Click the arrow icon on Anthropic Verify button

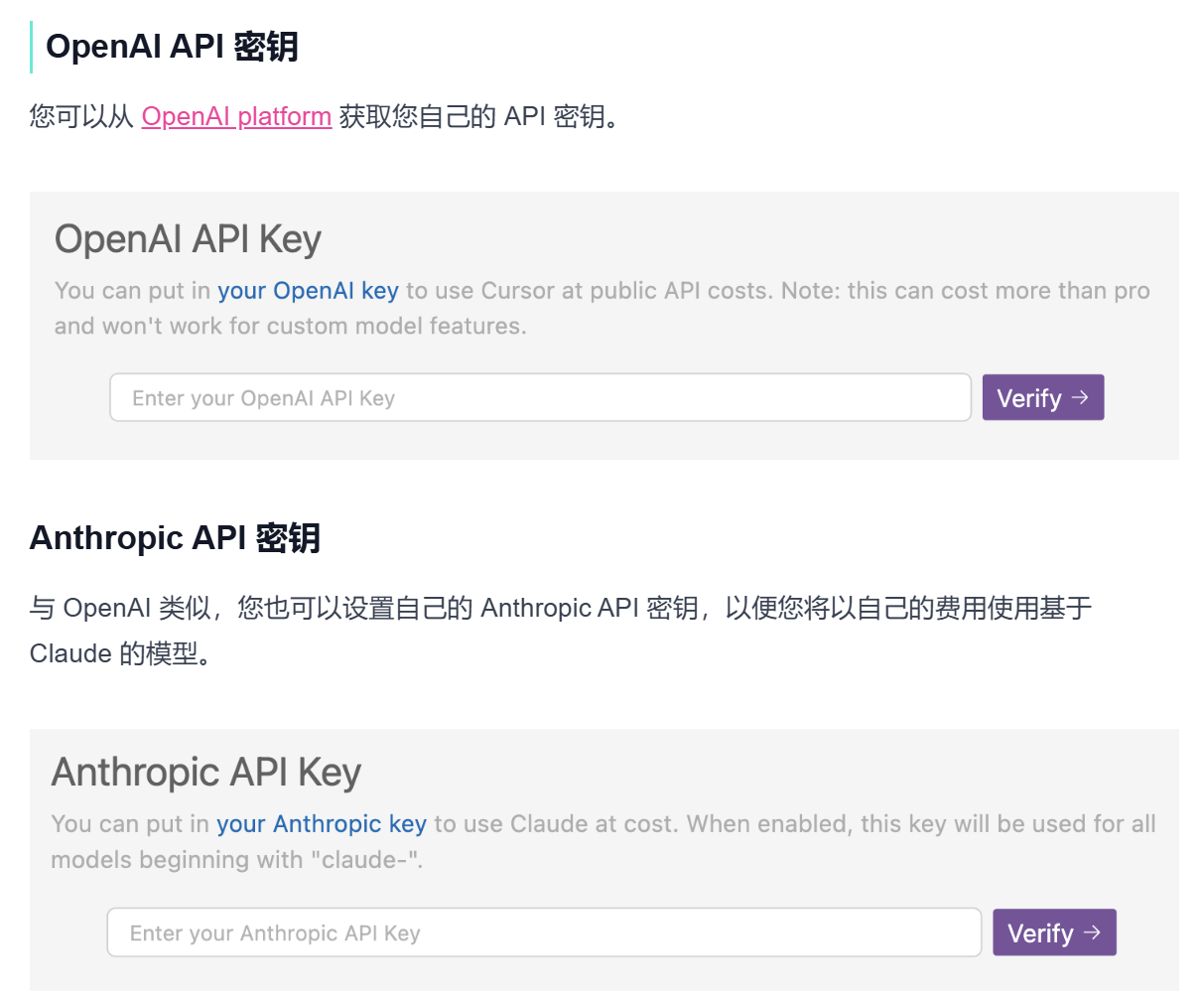point(1092,932)
